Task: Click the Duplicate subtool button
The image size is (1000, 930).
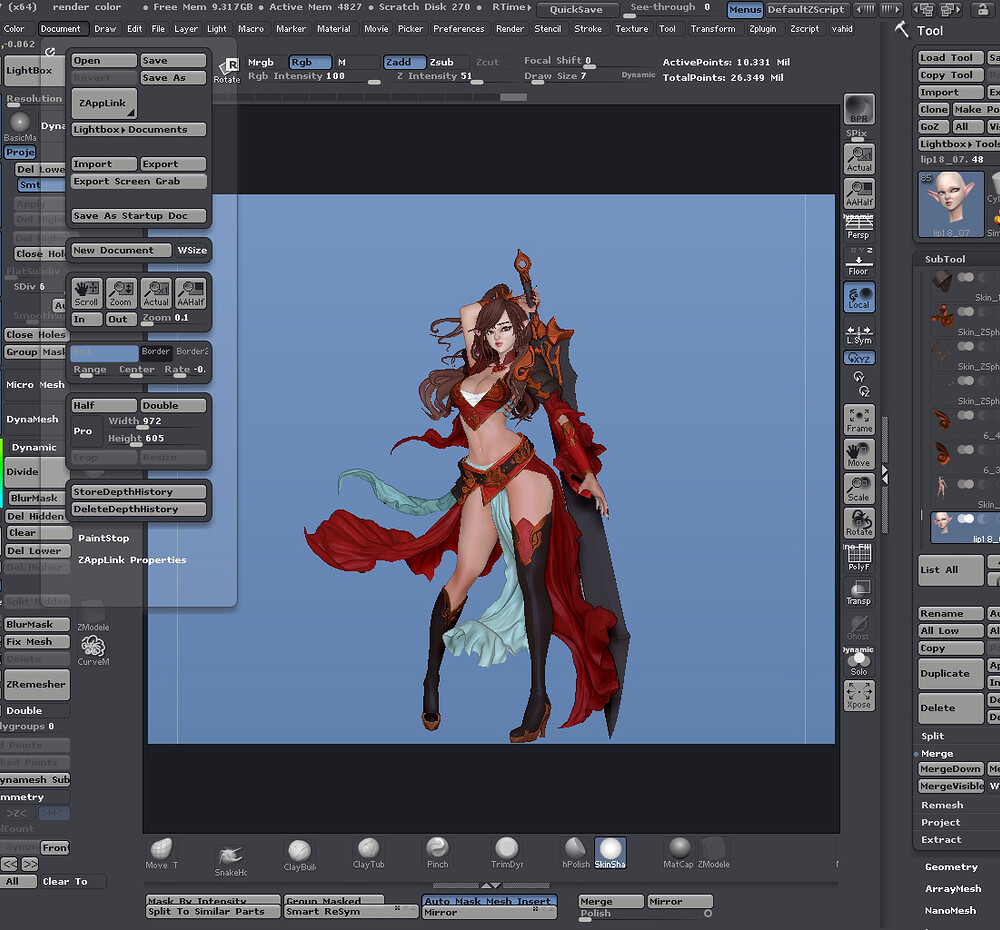Action: tap(951, 674)
